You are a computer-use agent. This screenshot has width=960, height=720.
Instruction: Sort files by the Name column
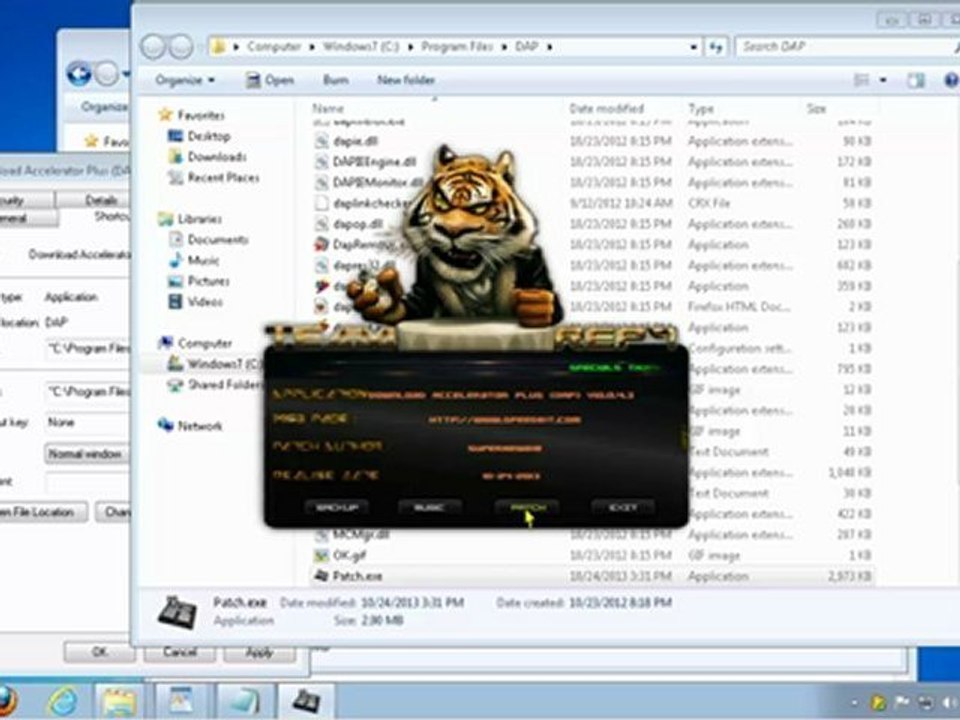[328, 108]
